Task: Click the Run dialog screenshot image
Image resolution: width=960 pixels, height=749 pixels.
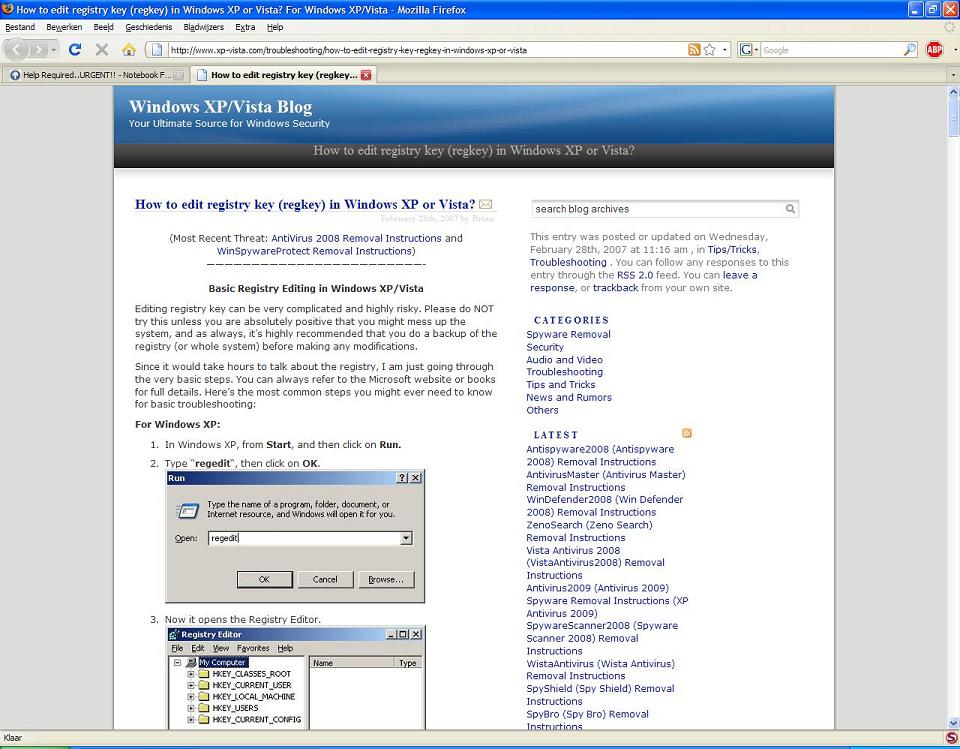Action: point(295,536)
